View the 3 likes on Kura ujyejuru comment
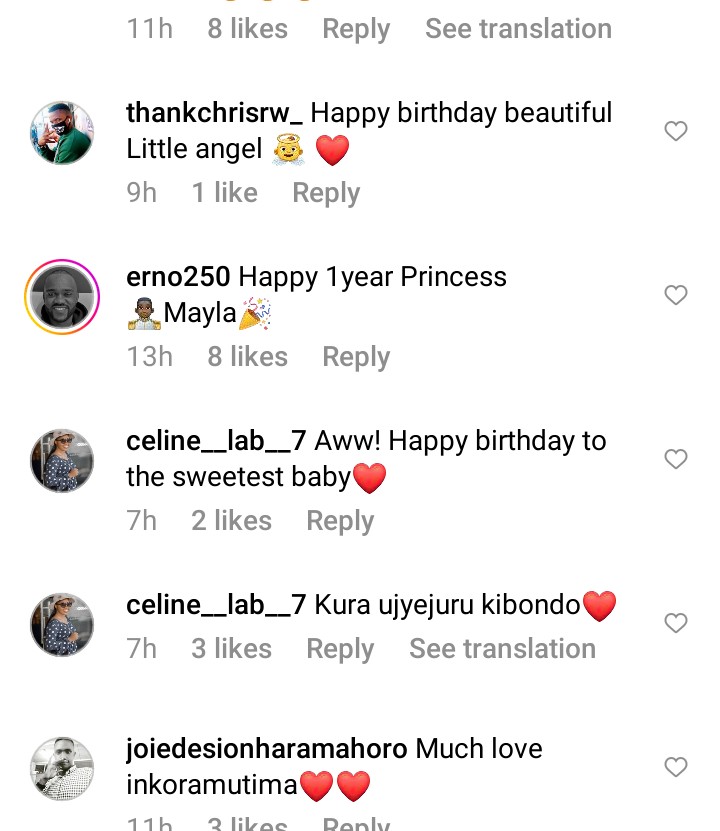This screenshot has height=831, width=720. tap(231, 649)
